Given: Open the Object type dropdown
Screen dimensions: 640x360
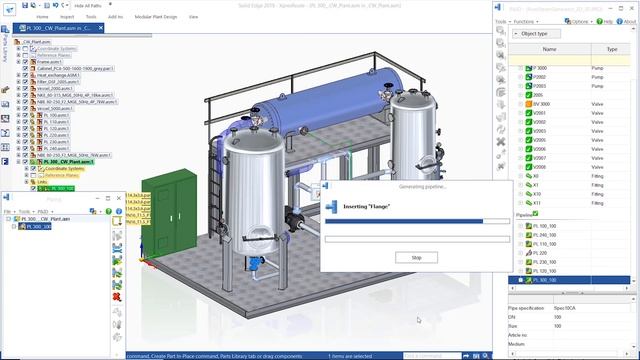Looking at the screenshot, I should coord(536,33).
